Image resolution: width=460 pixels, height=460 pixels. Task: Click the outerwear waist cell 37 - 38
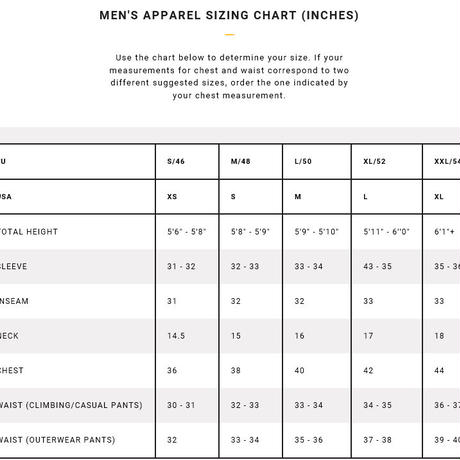pyautogui.click(x=377, y=440)
